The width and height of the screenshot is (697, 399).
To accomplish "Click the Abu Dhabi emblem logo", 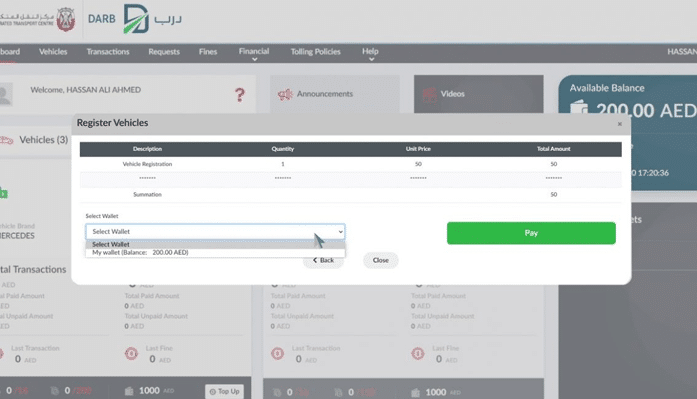I will pyautogui.click(x=66, y=19).
